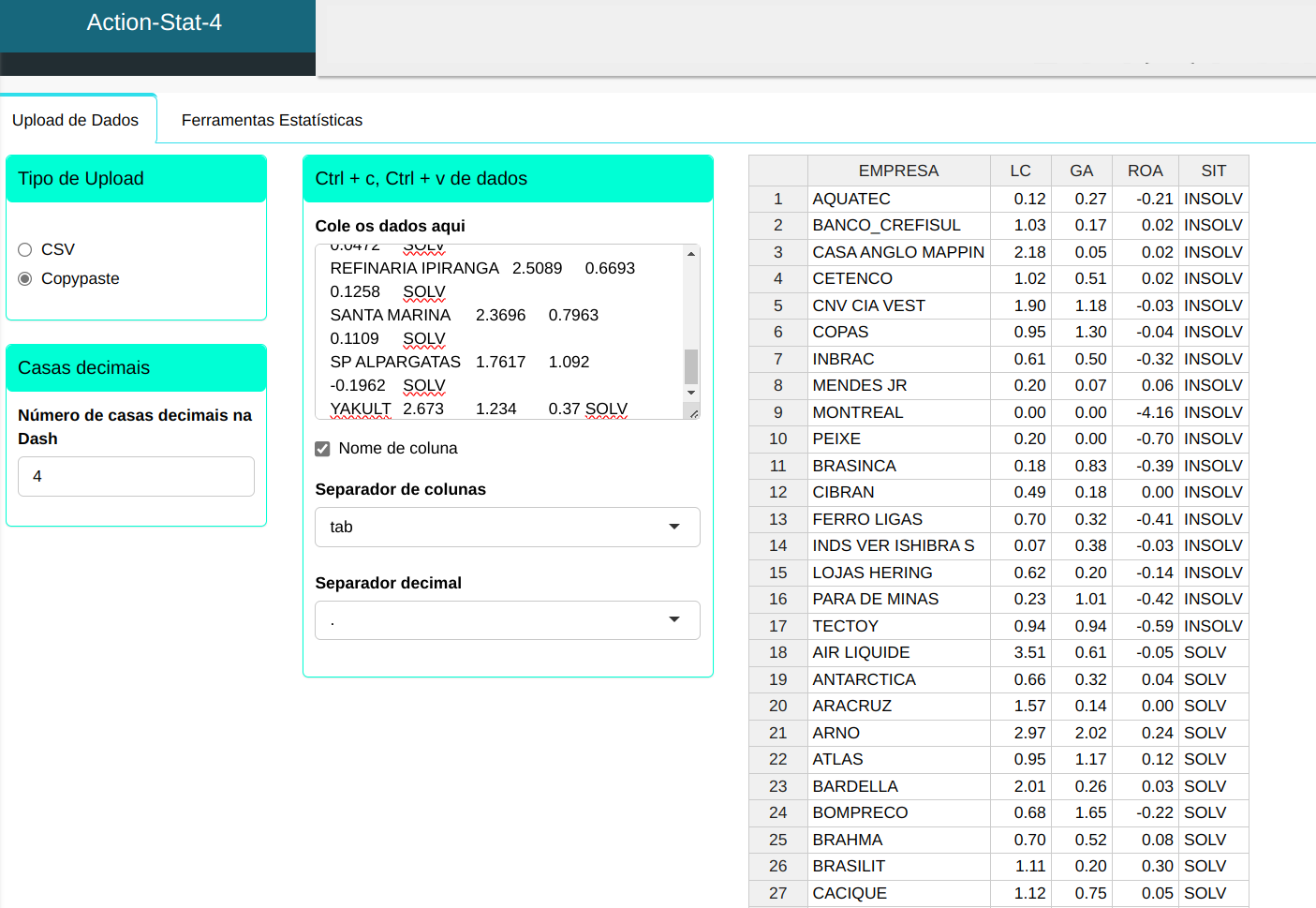Click the Action-Stat-4 app title
This screenshot has height=908, width=1316.
(x=155, y=22)
